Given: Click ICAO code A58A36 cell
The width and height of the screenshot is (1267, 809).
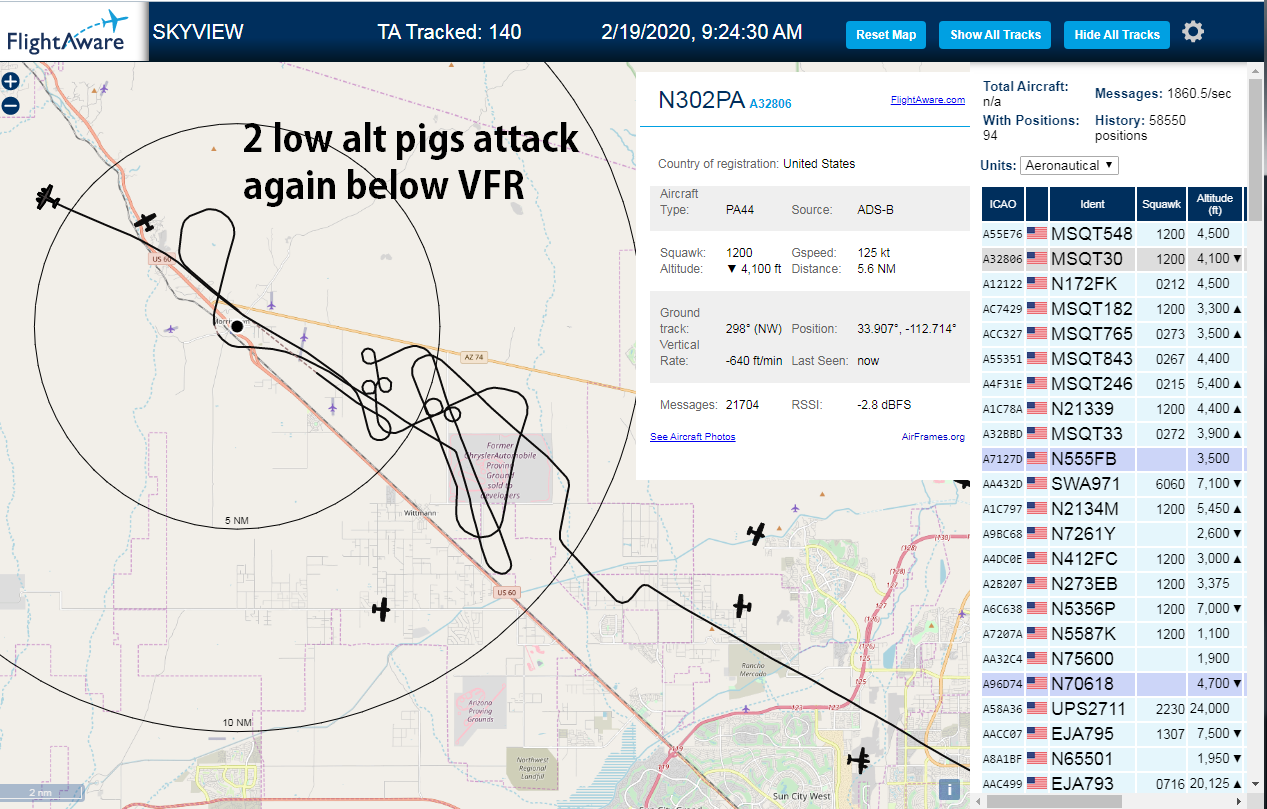Looking at the screenshot, I should 1003,709.
